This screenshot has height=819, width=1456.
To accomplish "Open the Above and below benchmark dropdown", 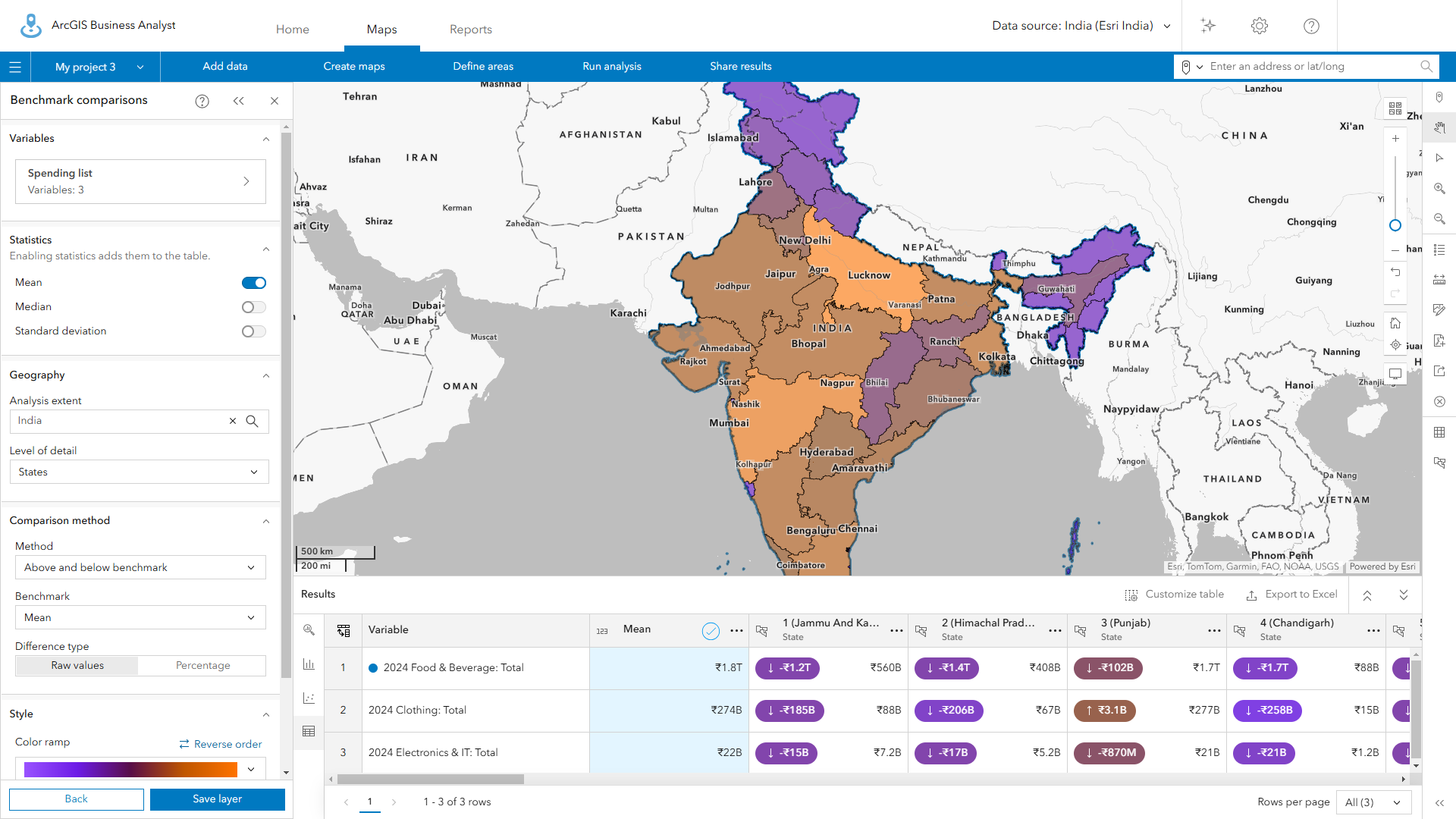I will coord(140,567).
